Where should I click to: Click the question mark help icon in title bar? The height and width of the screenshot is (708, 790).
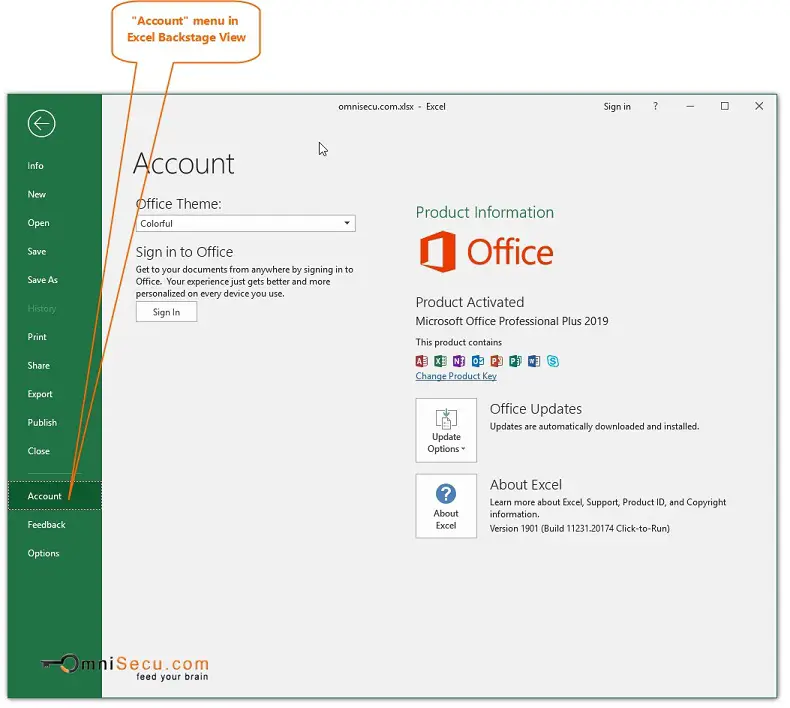tap(655, 106)
